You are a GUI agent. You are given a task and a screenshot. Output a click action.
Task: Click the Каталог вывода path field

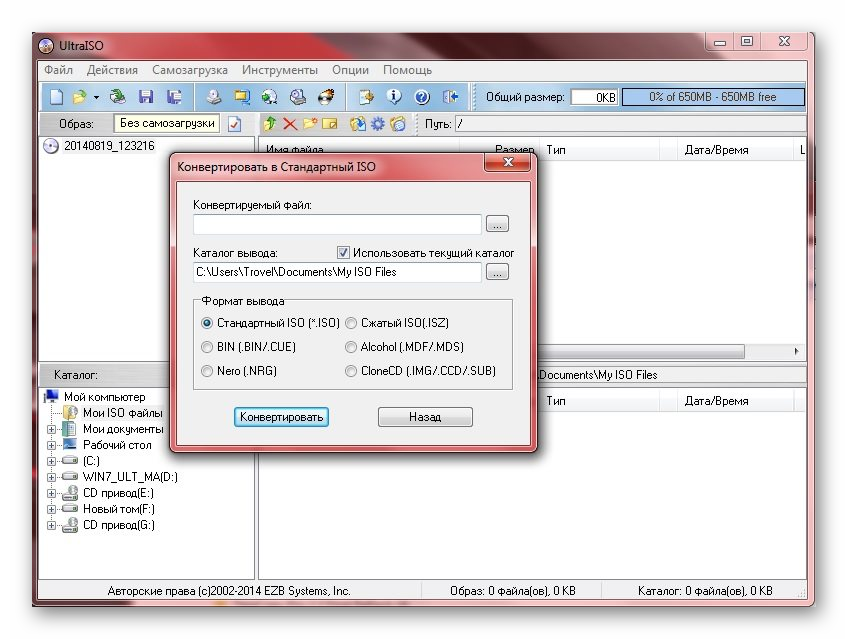337,272
